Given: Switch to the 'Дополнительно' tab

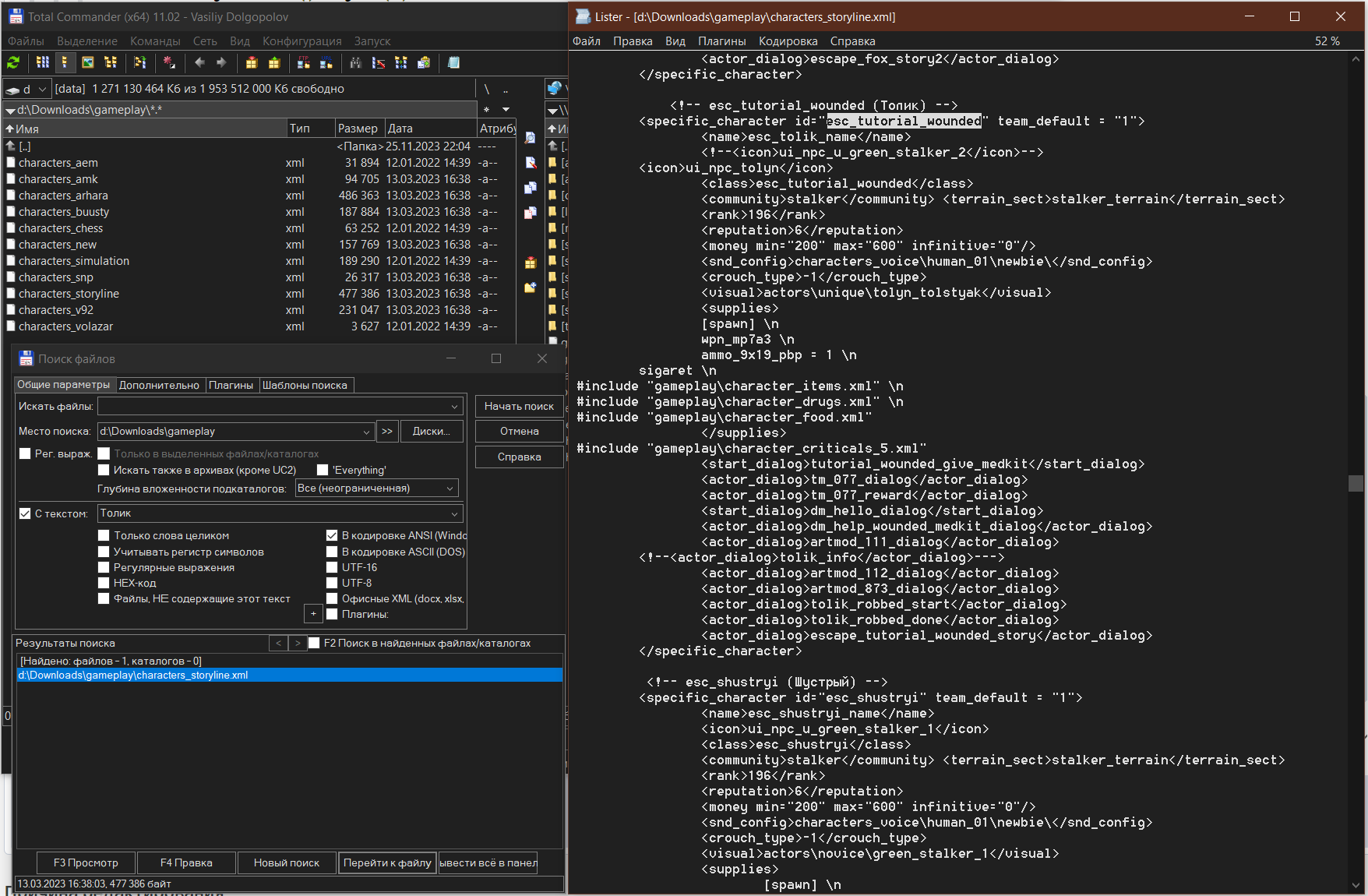Looking at the screenshot, I should click(x=159, y=385).
